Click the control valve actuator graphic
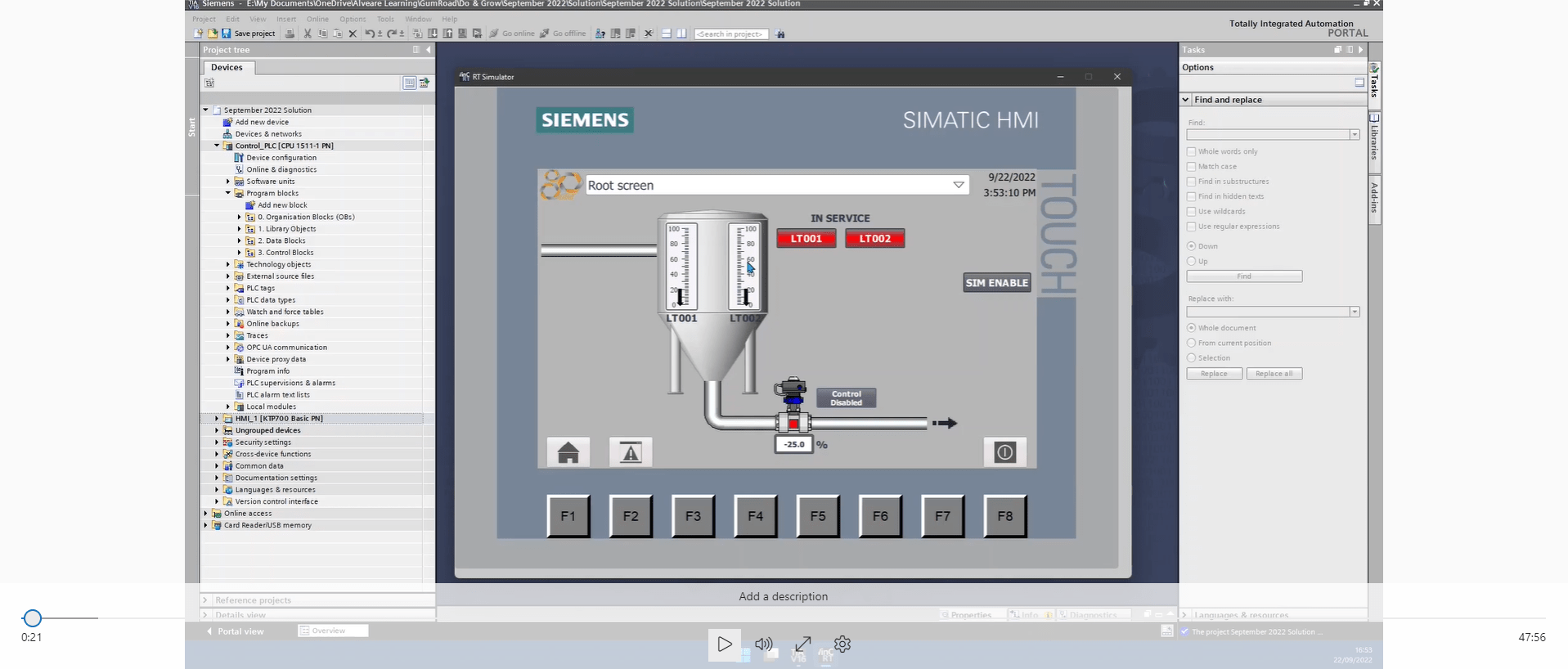The height and width of the screenshot is (669, 1568). click(791, 391)
